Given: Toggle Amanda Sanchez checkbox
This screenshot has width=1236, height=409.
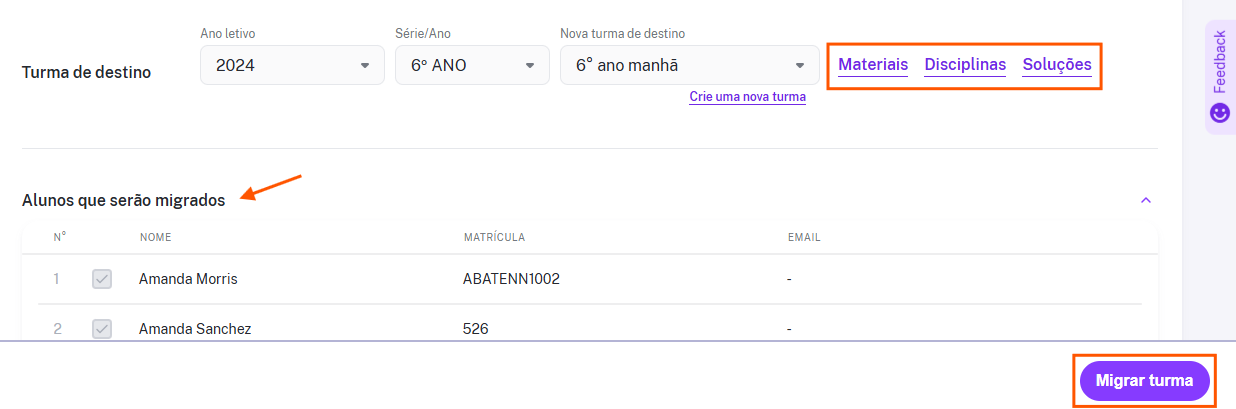Looking at the screenshot, I should [x=102, y=329].
